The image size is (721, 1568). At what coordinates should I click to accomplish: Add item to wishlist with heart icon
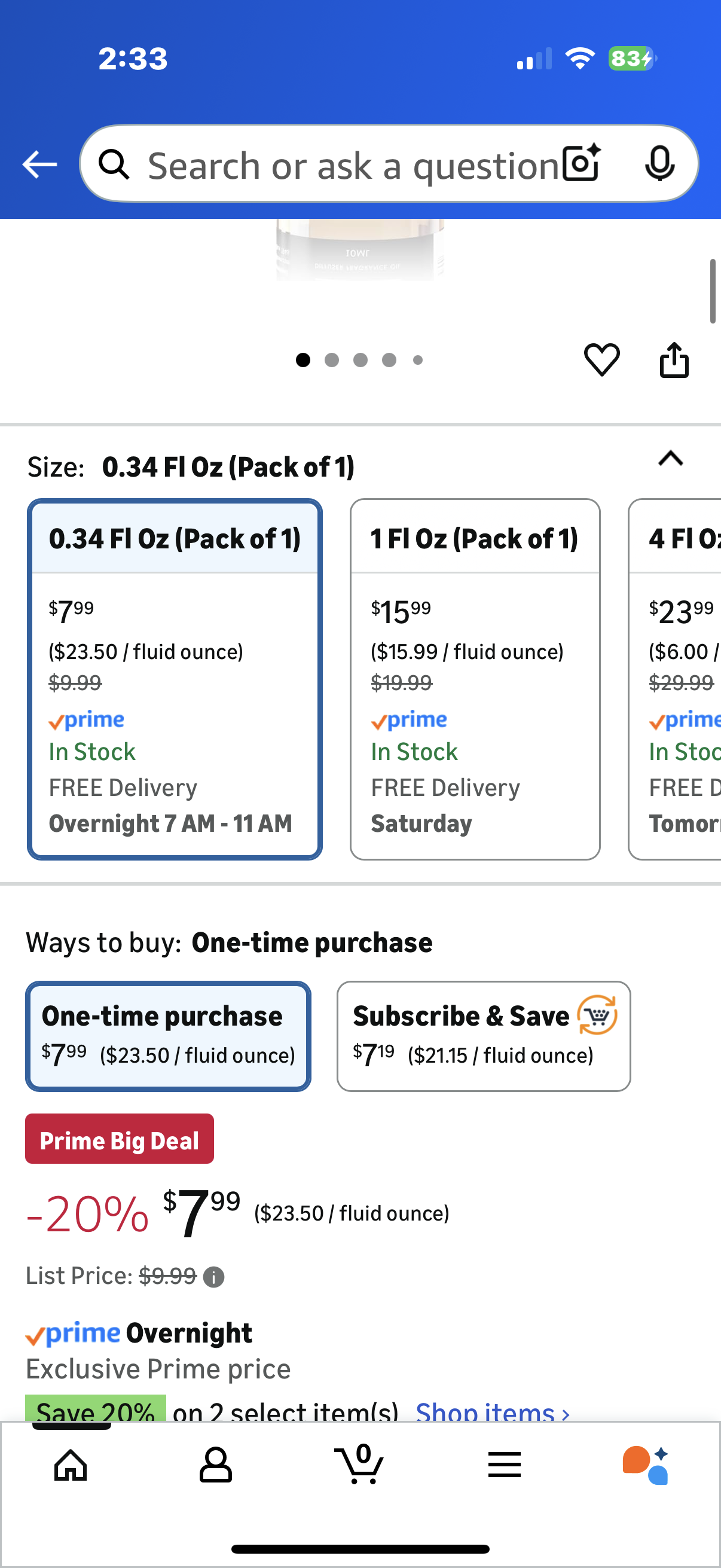click(x=601, y=360)
